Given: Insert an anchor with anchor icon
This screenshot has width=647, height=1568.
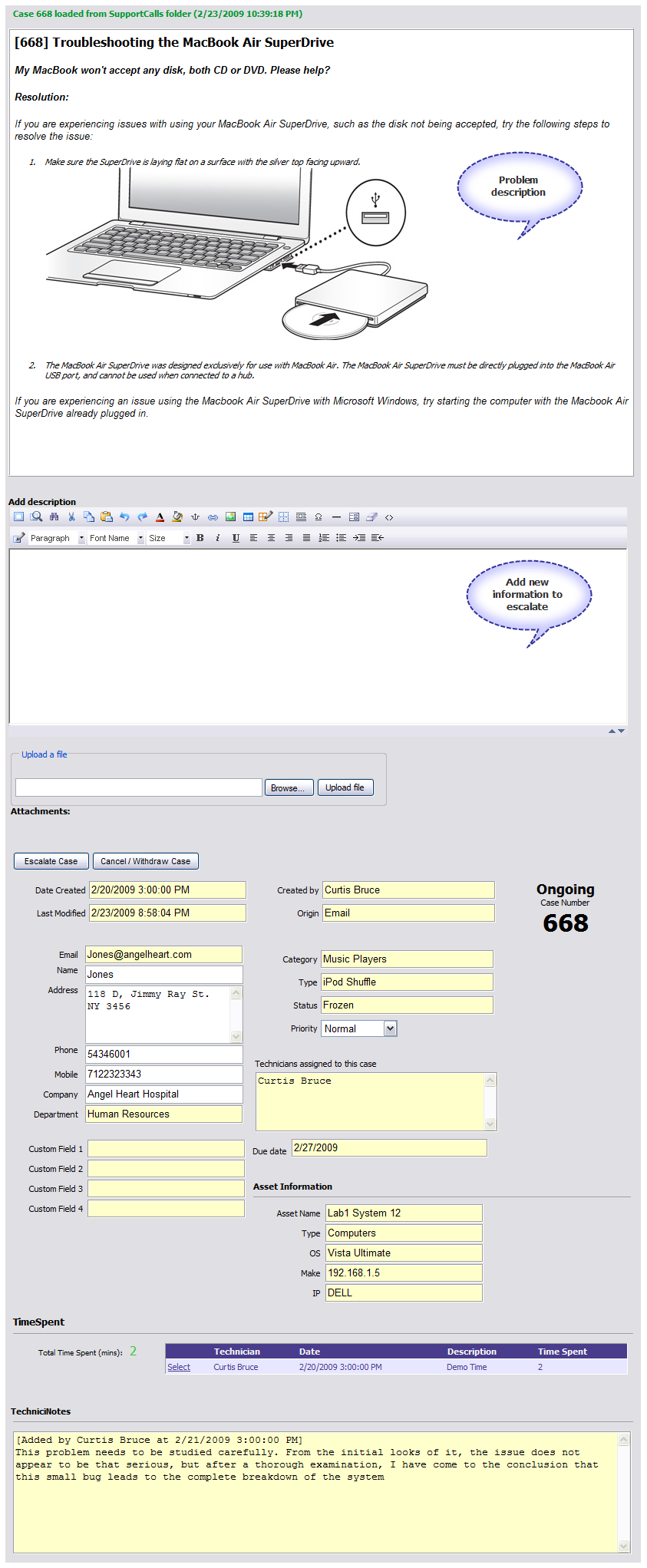Looking at the screenshot, I should click(x=195, y=517).
